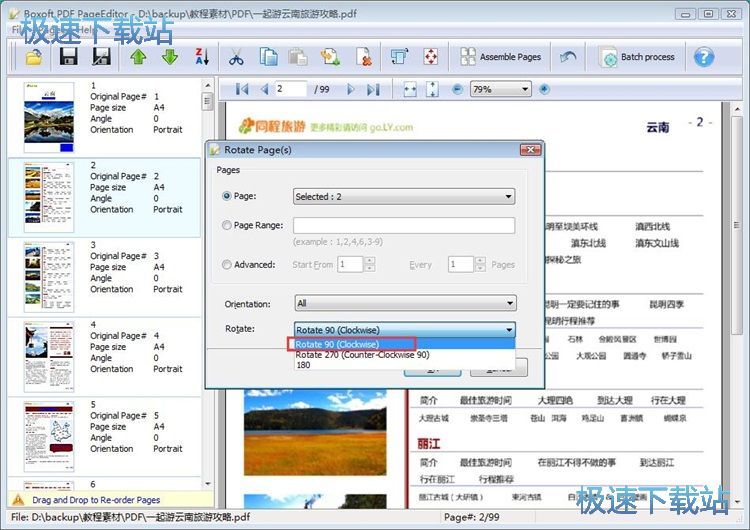Move page down with green arrow
This screenshot has height=530, width=750.
[169, 57]
